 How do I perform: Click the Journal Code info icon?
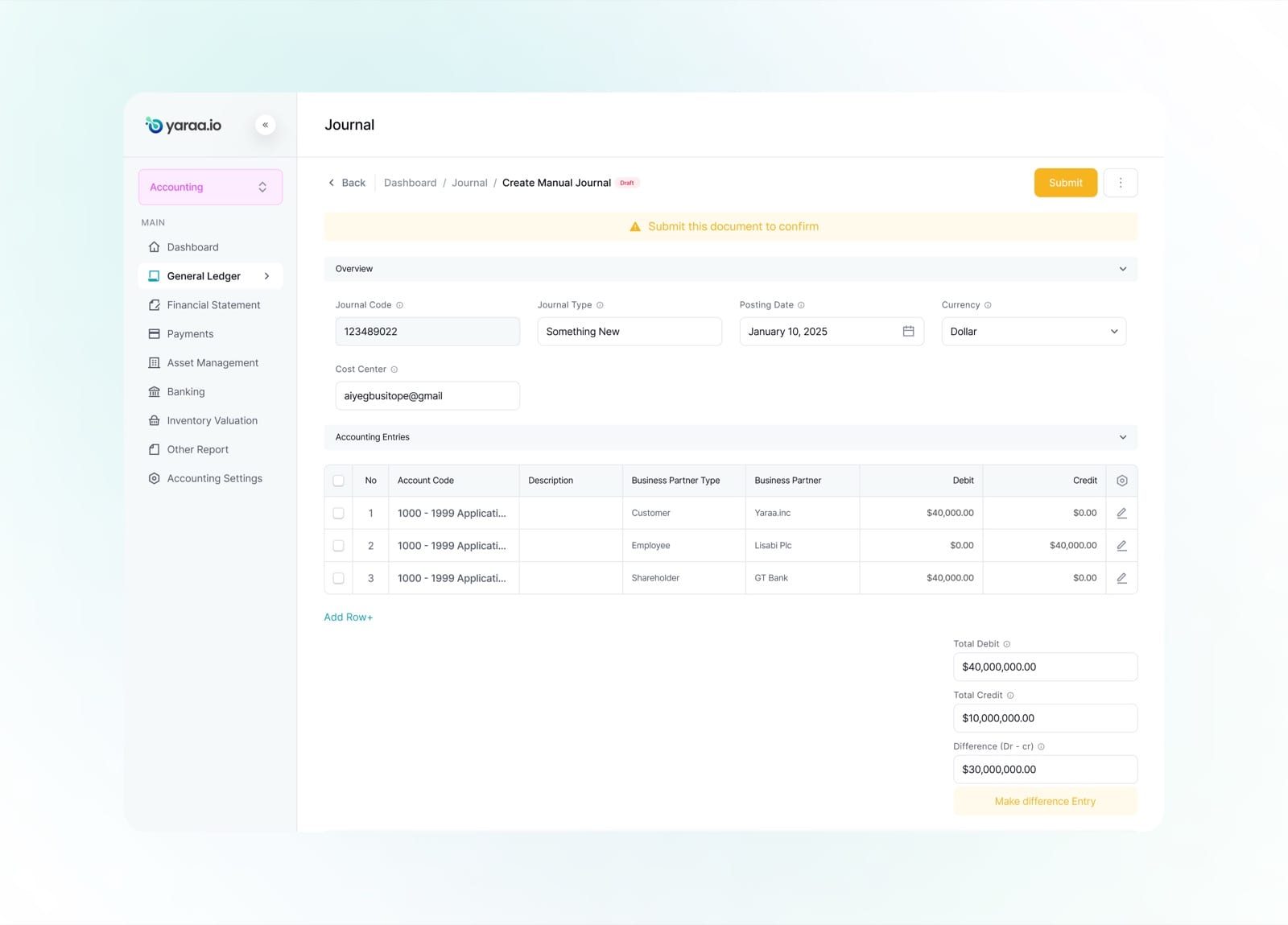[400, 305]
